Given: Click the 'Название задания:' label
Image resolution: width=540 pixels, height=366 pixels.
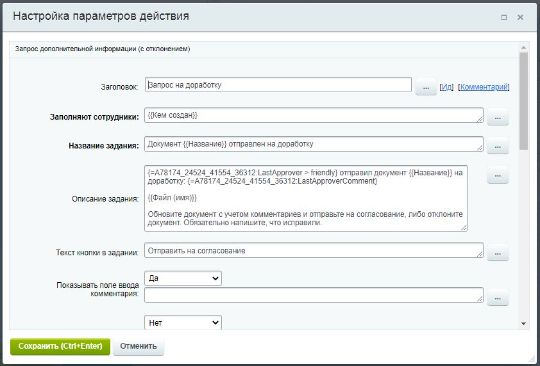Looking at the screenshot, I should [104, 146].
